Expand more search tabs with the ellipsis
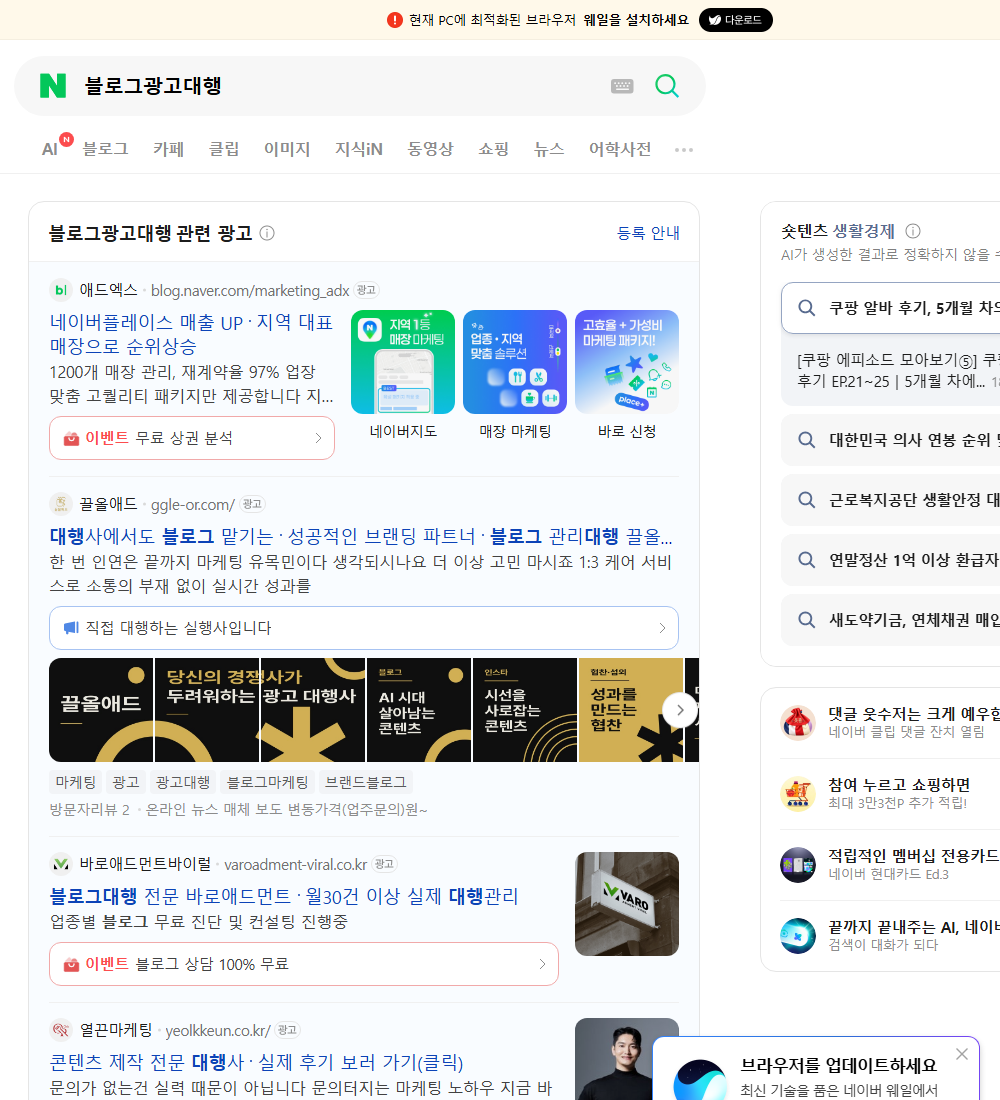Image resolution: width=1000 pixels, height=1100 pixels. (x=684, y=149)
